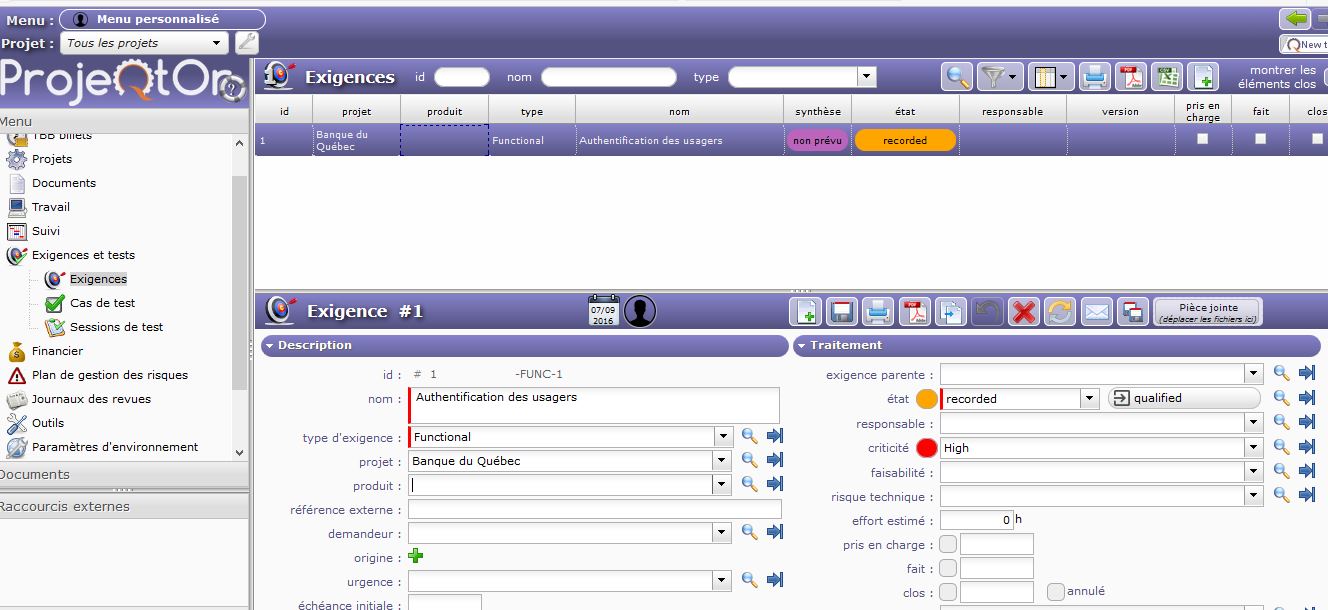Open 'Cas de test' in the menu tree
The height and width of the screenshot is (610, 1328).
point(102,303)
